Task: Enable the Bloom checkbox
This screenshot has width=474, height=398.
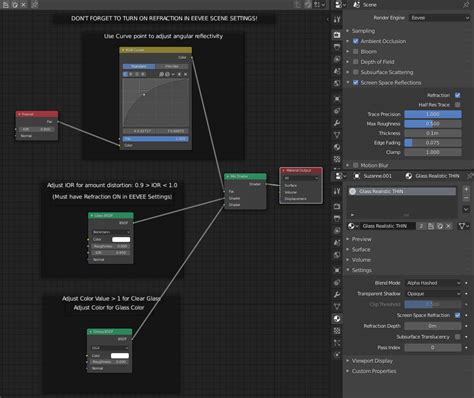Action: click(x=356, y=52)
